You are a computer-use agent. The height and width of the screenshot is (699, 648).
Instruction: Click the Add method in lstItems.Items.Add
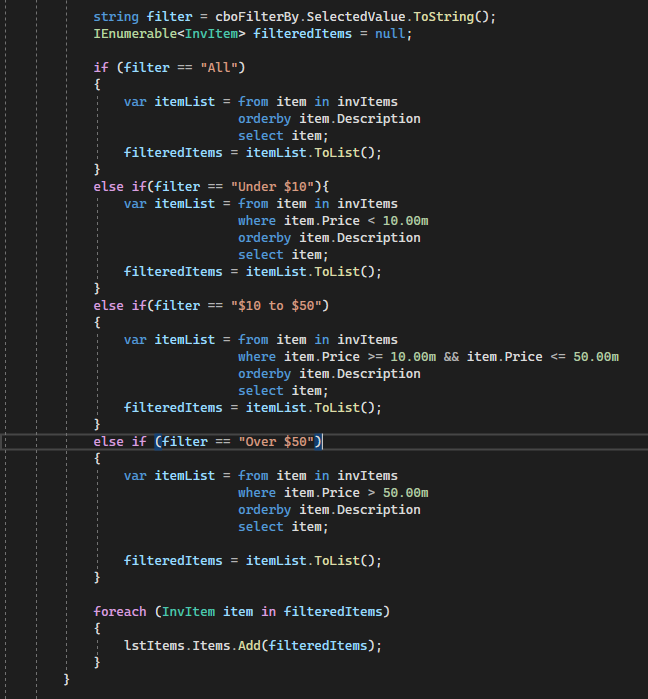[249, 646]
